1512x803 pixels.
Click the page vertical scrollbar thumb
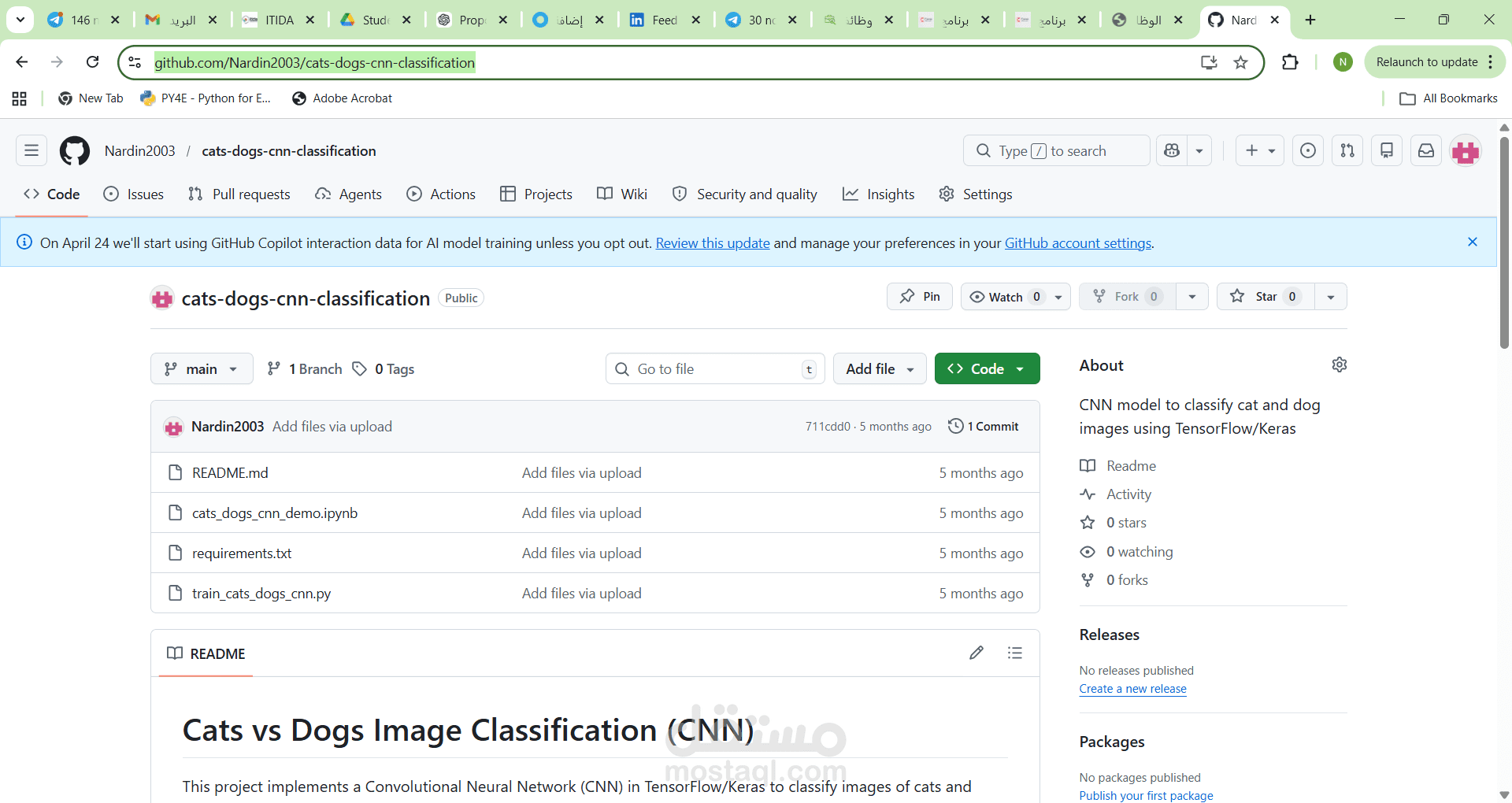click(1504, 242)
